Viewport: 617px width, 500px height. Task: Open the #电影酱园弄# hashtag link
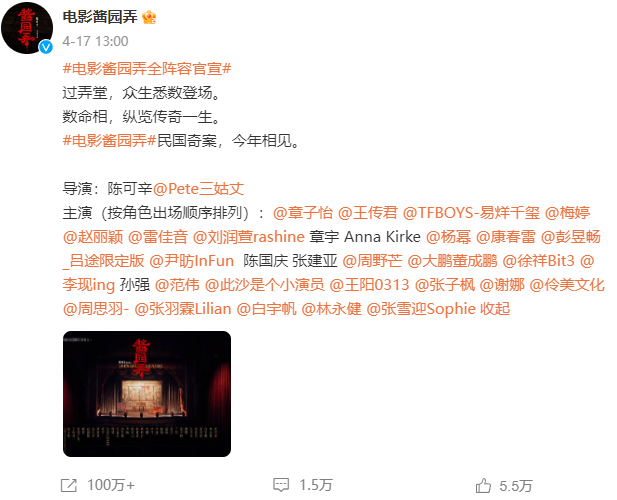tap(110, 140)
